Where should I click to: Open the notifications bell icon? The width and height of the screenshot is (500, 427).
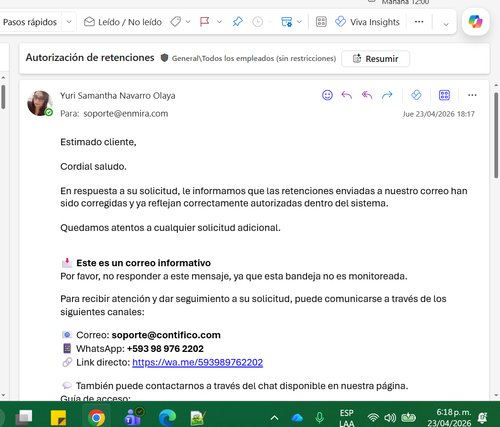coord(482,418)
